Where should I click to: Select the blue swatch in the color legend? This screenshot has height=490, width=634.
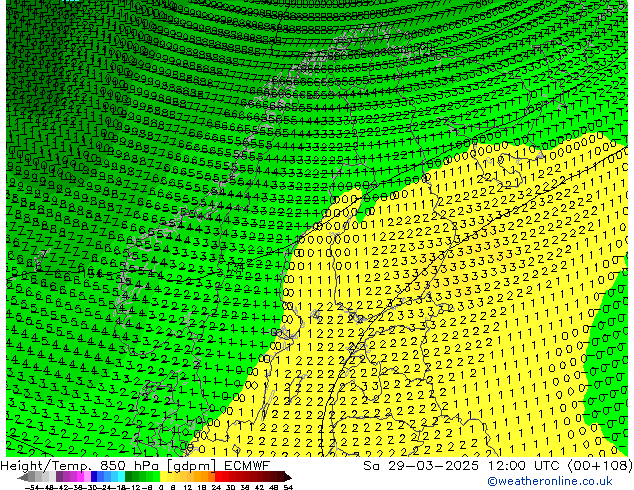pyautogui.click(x=98, y=477)
